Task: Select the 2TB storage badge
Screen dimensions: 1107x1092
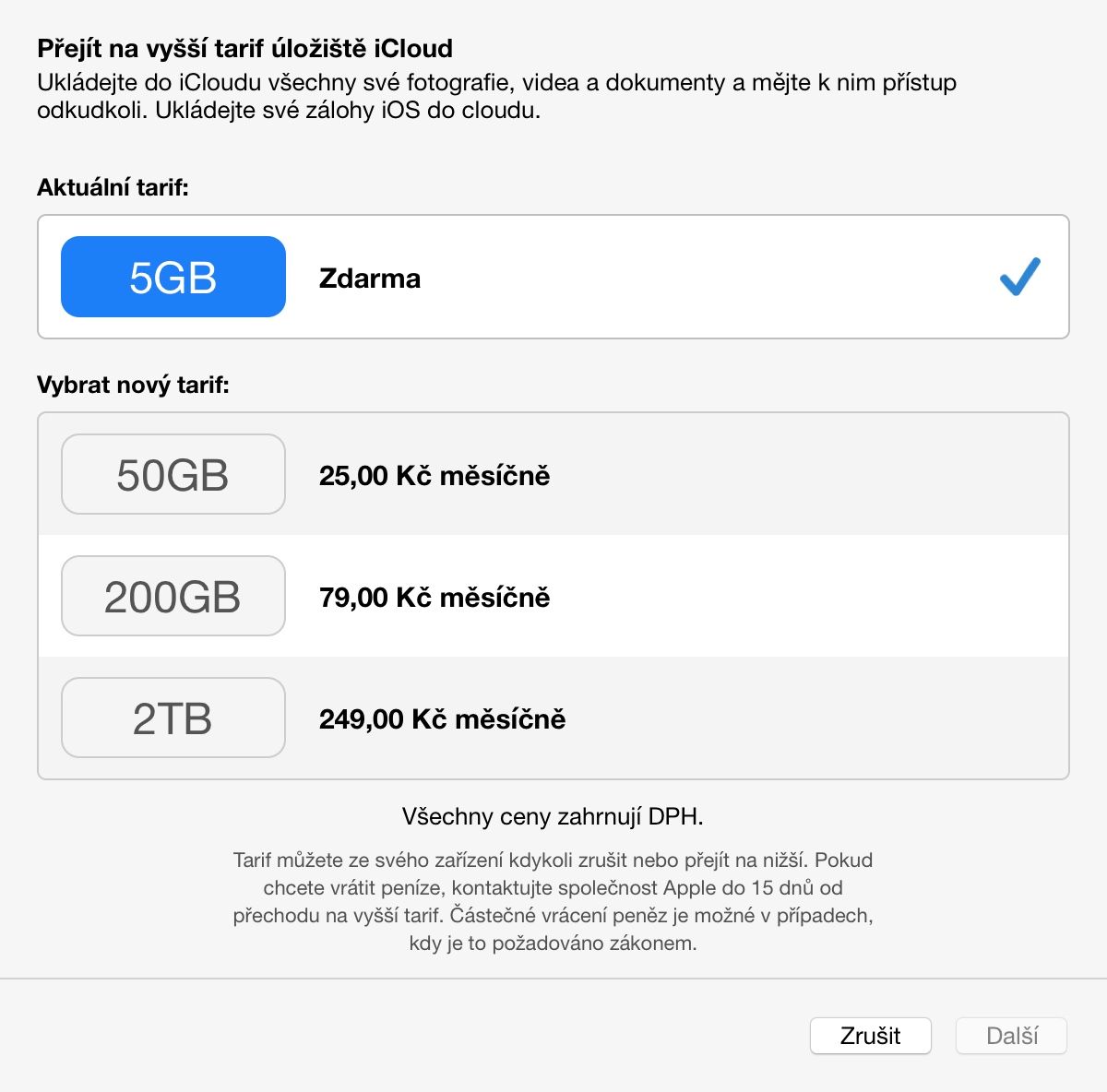Action: [173, 718]
